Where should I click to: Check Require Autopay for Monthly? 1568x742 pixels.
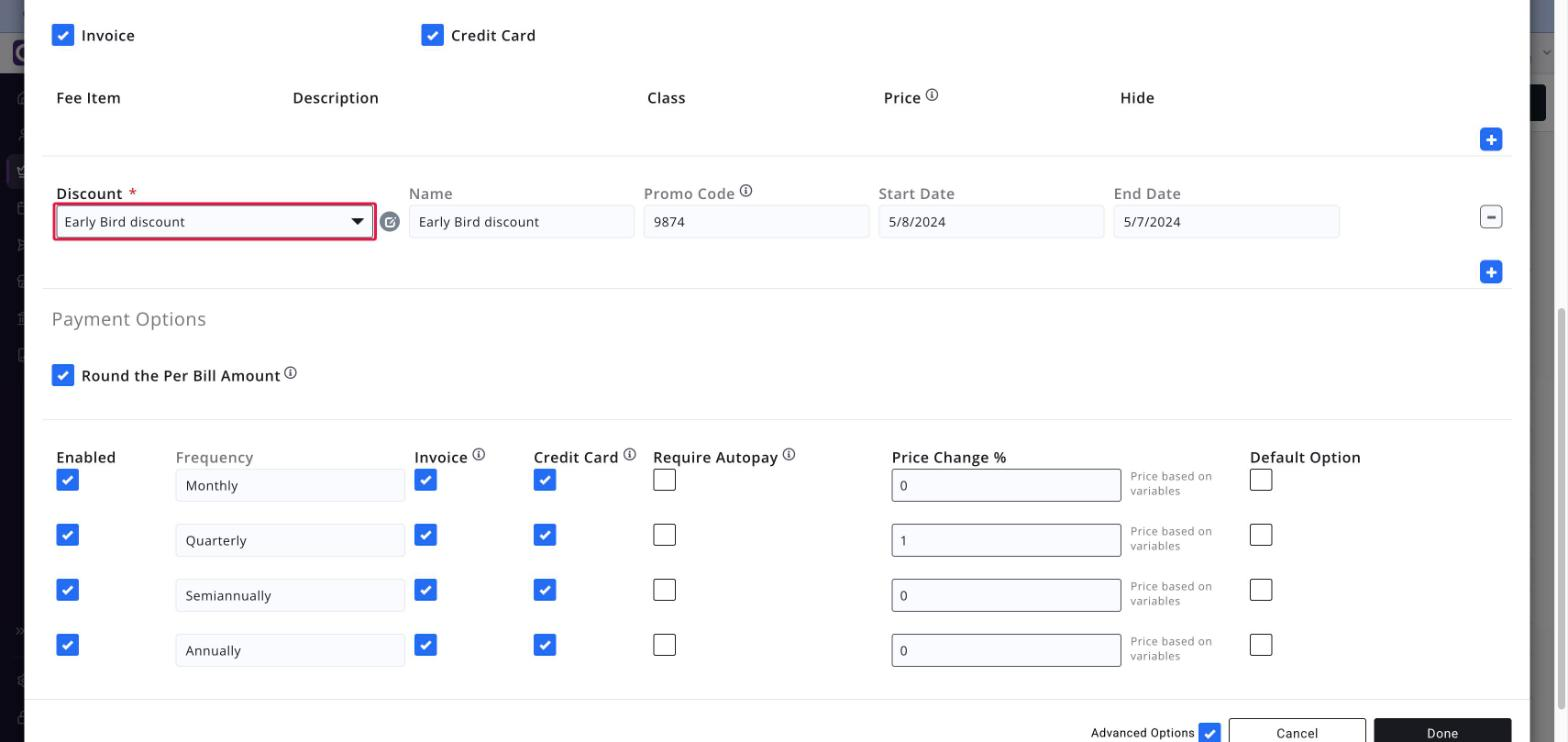click(664, 480)
